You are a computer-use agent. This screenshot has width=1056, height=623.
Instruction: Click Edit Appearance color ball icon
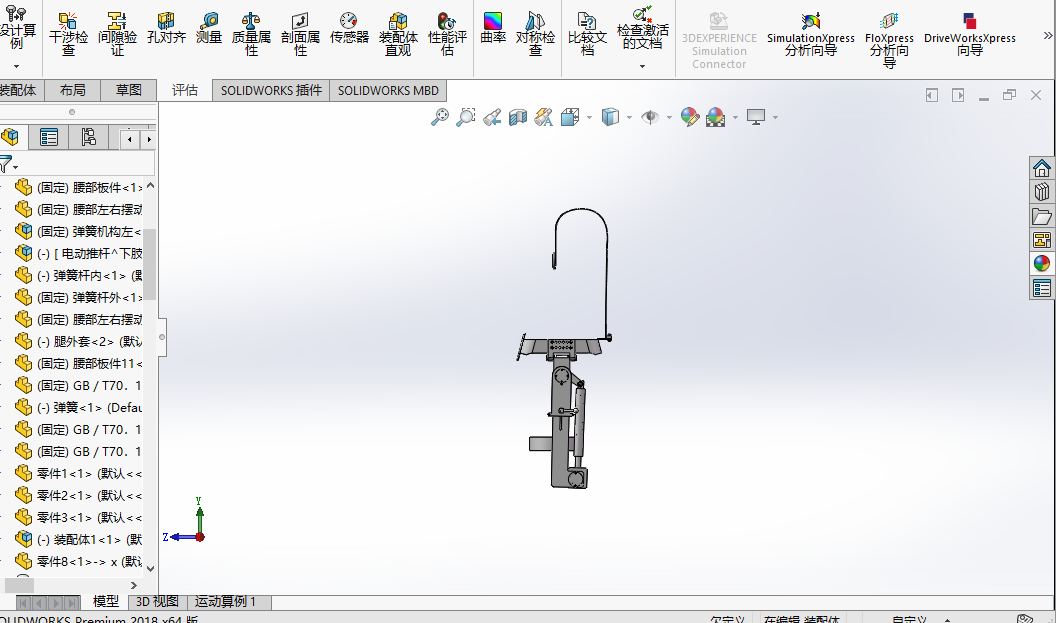pyautogui.click(x=690, y=117)
